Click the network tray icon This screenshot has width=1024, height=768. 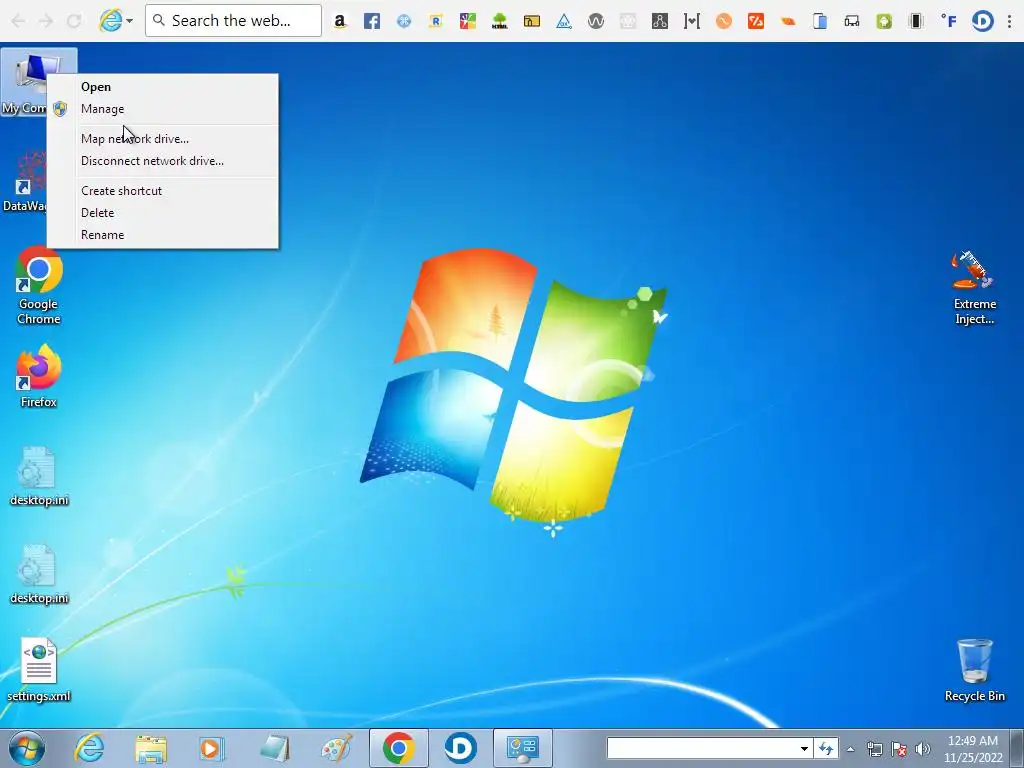pos(874,749)
